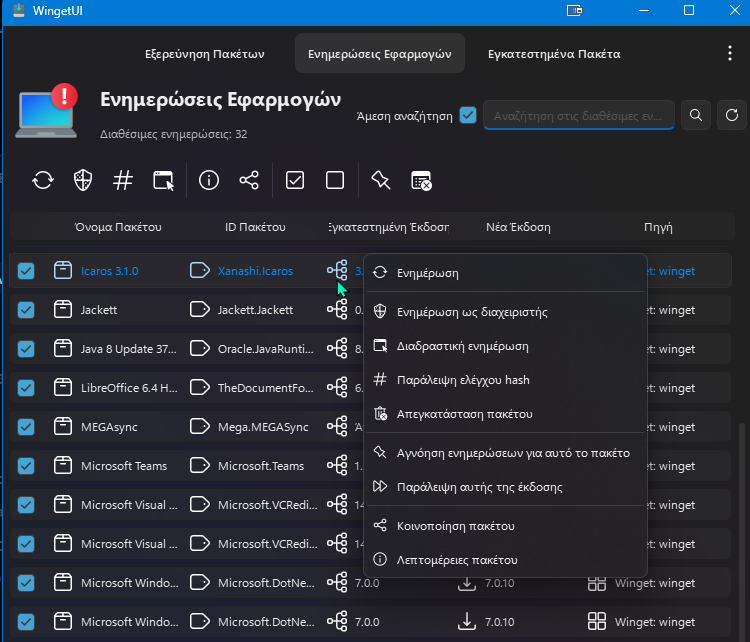Sort by Όνομα Πακέτου column header
The width and height of the screenshot is (750, 642).
pos(118,227)
